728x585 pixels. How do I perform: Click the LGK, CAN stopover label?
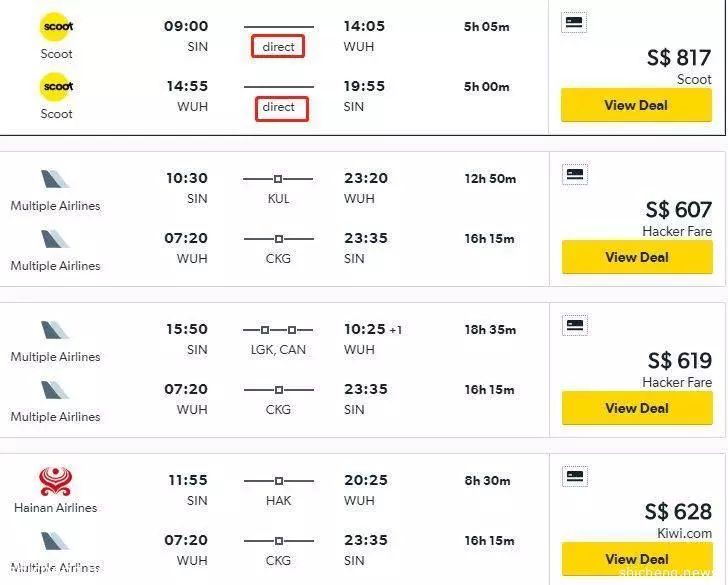click(278, 350)
